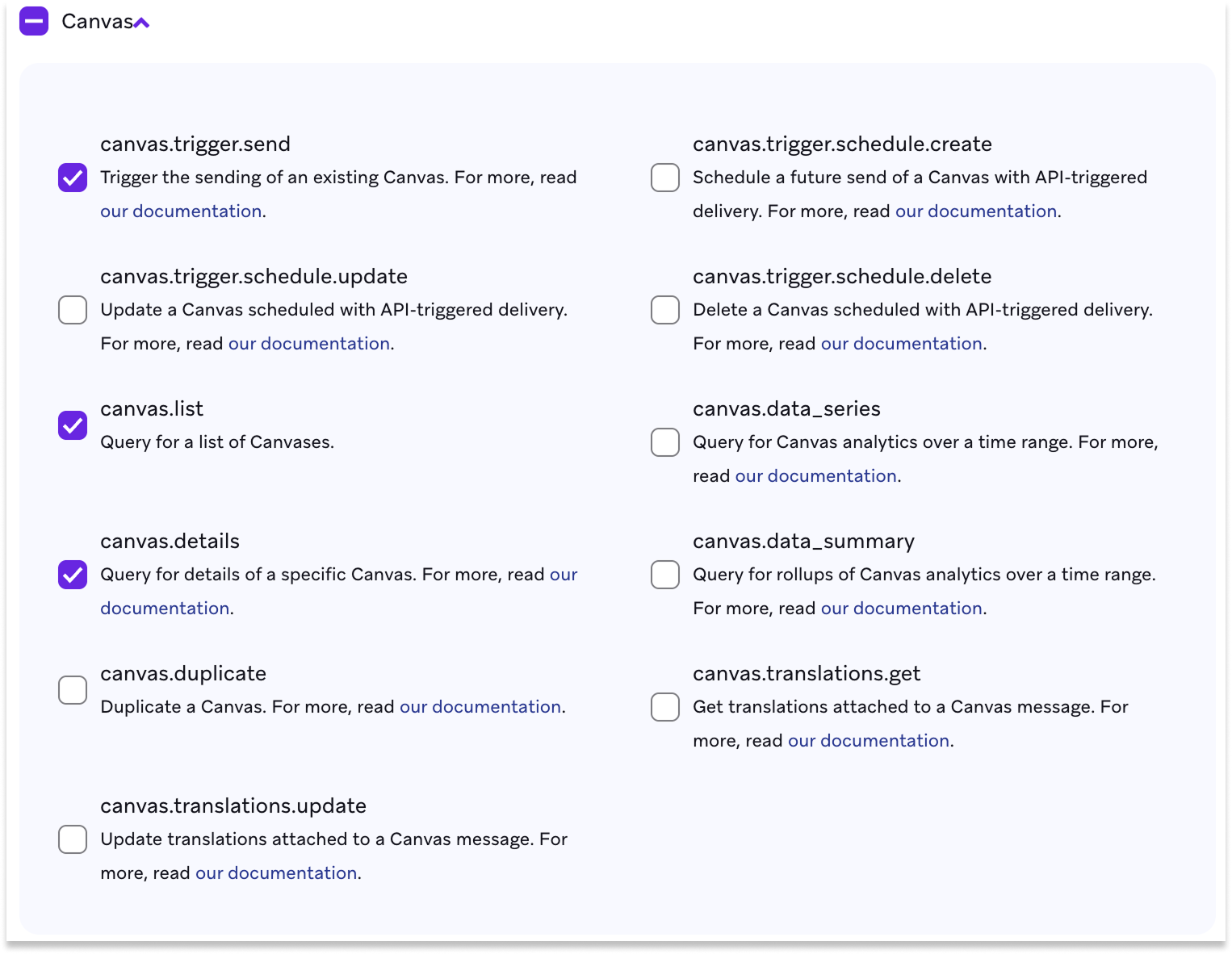Enable the canvas.translations.update permission
The height and width of the screenshot is (954, 1232).
(72, 839)
